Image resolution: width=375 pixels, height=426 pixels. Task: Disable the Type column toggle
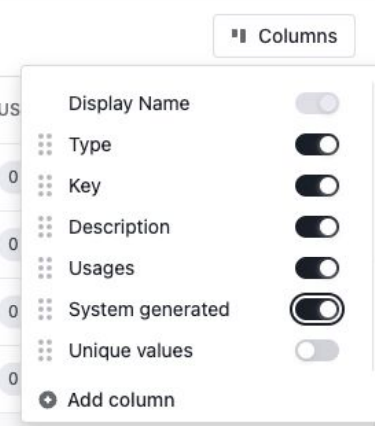tap(317, 145)
